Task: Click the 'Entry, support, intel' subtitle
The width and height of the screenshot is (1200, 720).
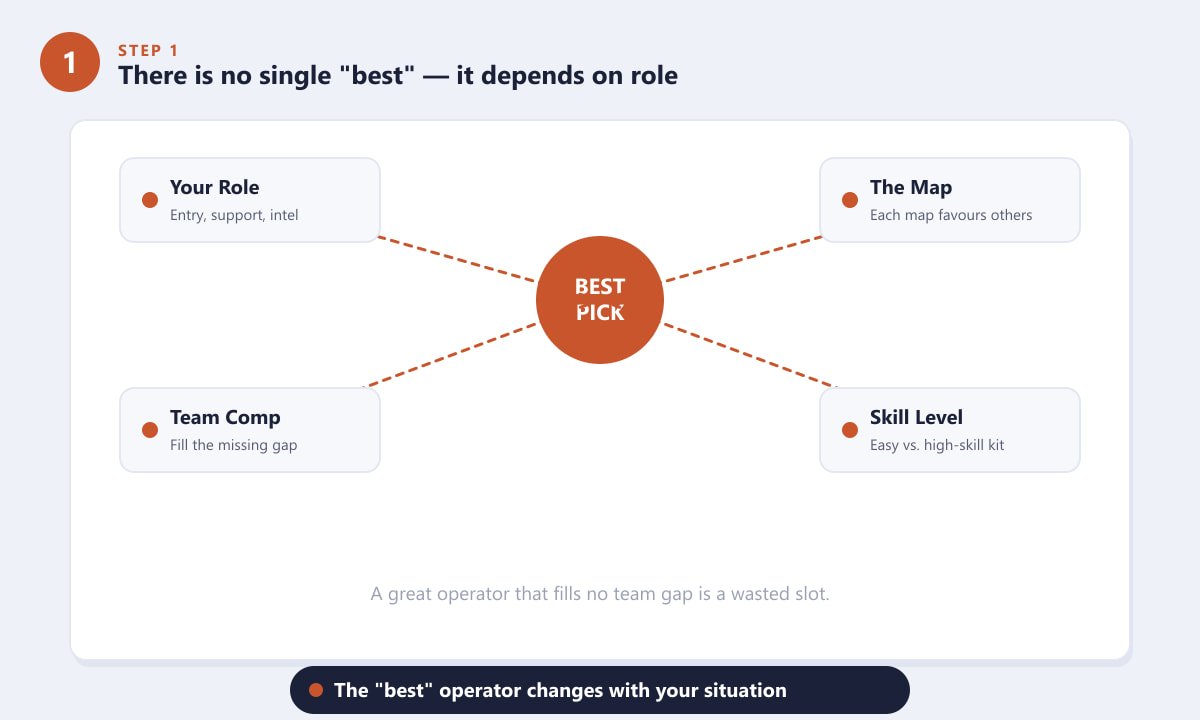Action: pos(234,215)
